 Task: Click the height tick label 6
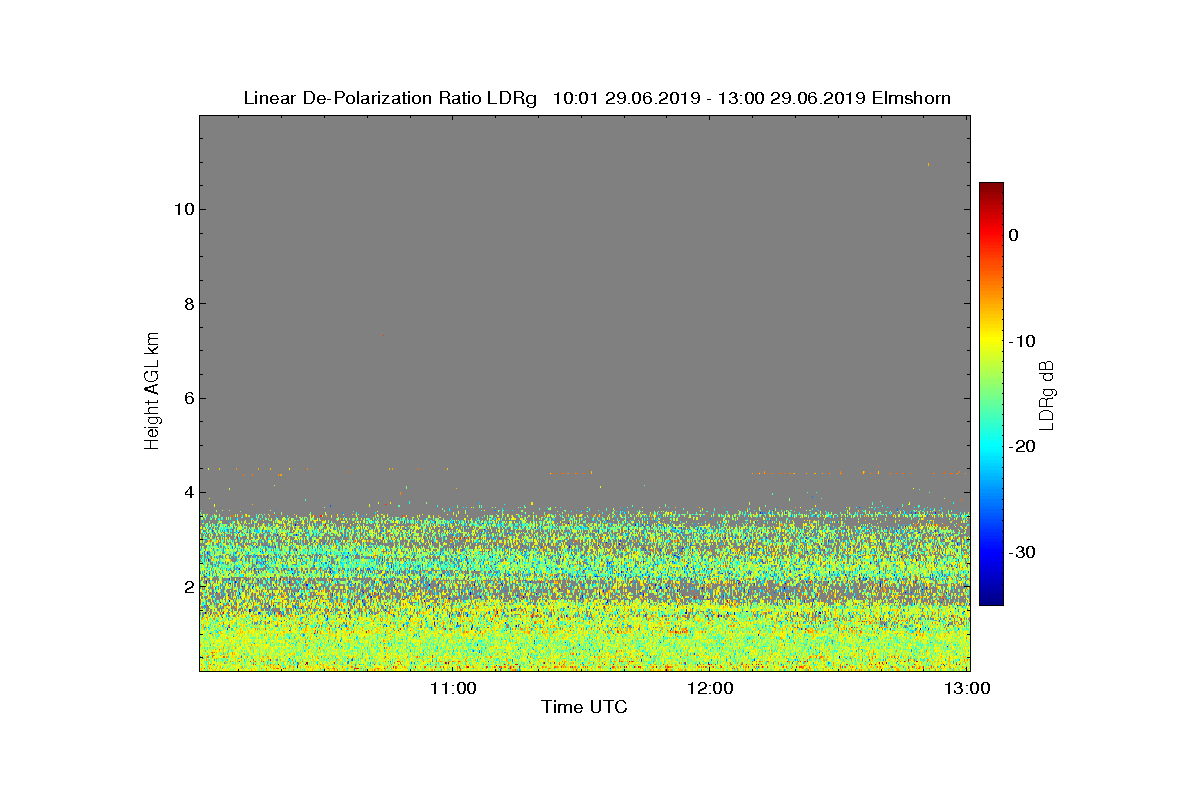pyautogui.click(x=187, y=398)
